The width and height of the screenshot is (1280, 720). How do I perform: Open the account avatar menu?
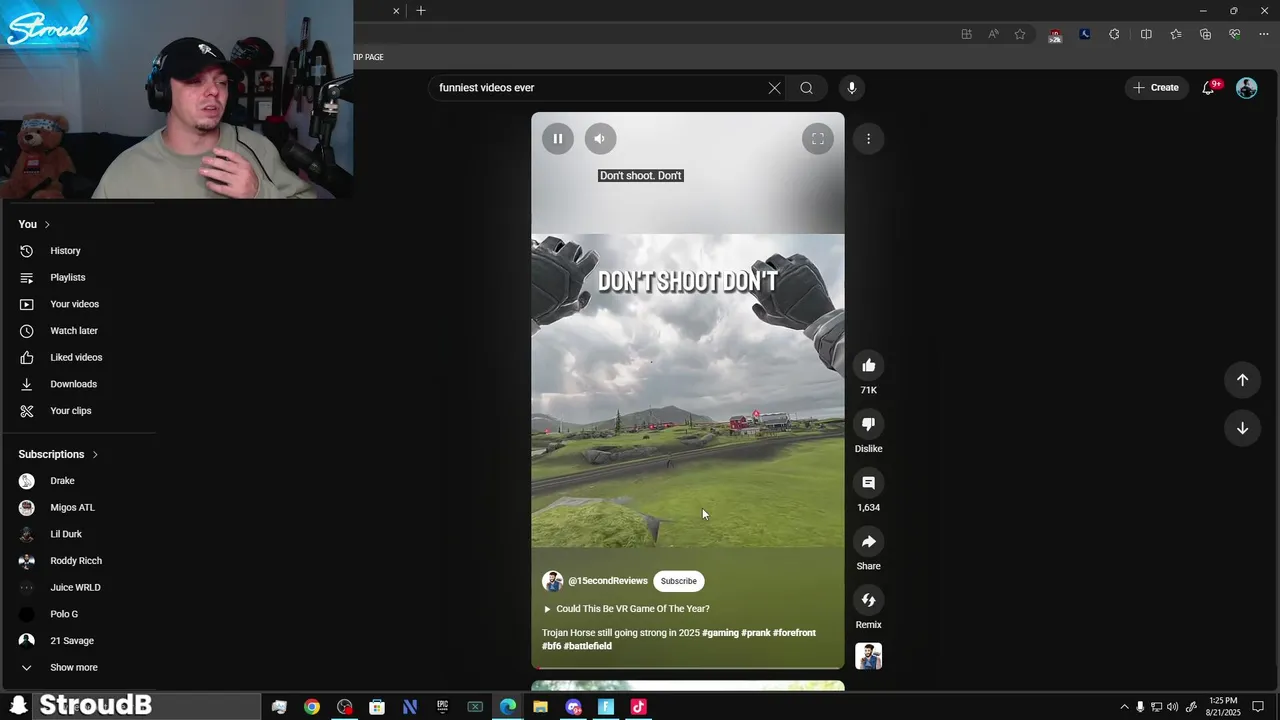[1246, 88]
